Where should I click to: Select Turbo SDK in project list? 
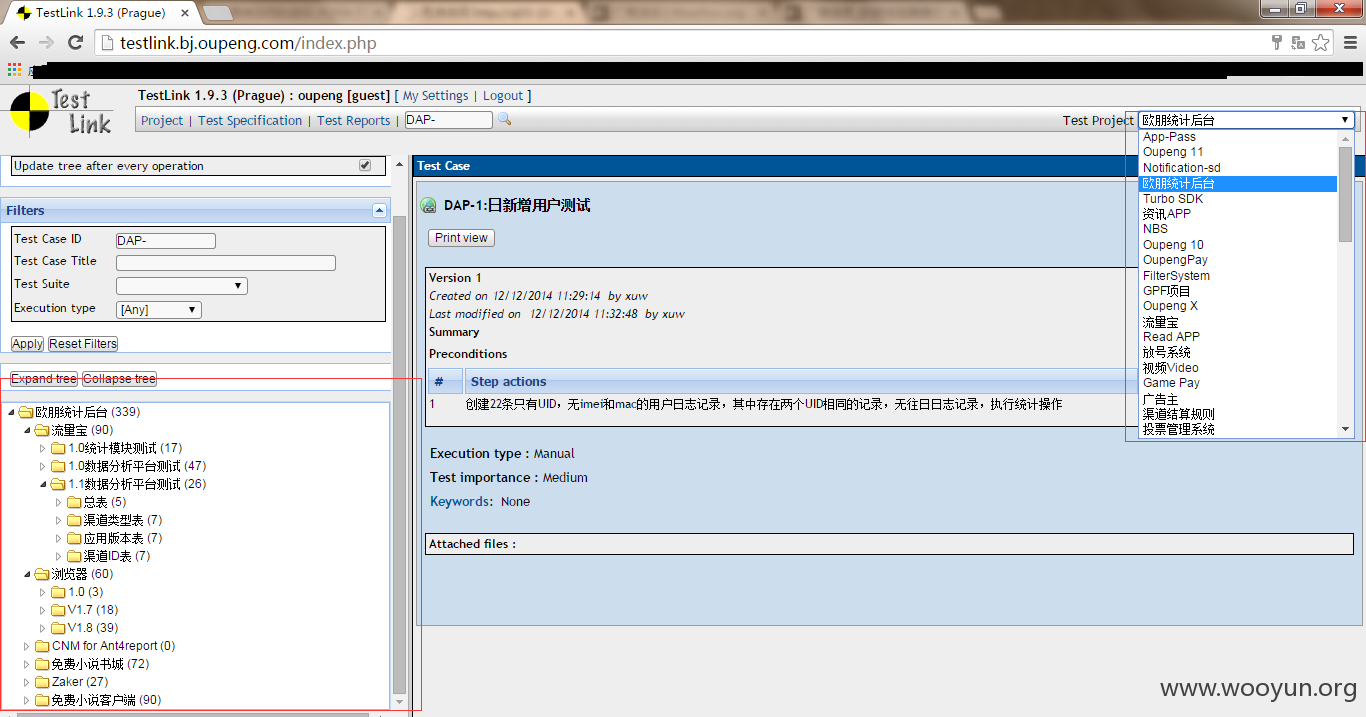coord(1238,198)
